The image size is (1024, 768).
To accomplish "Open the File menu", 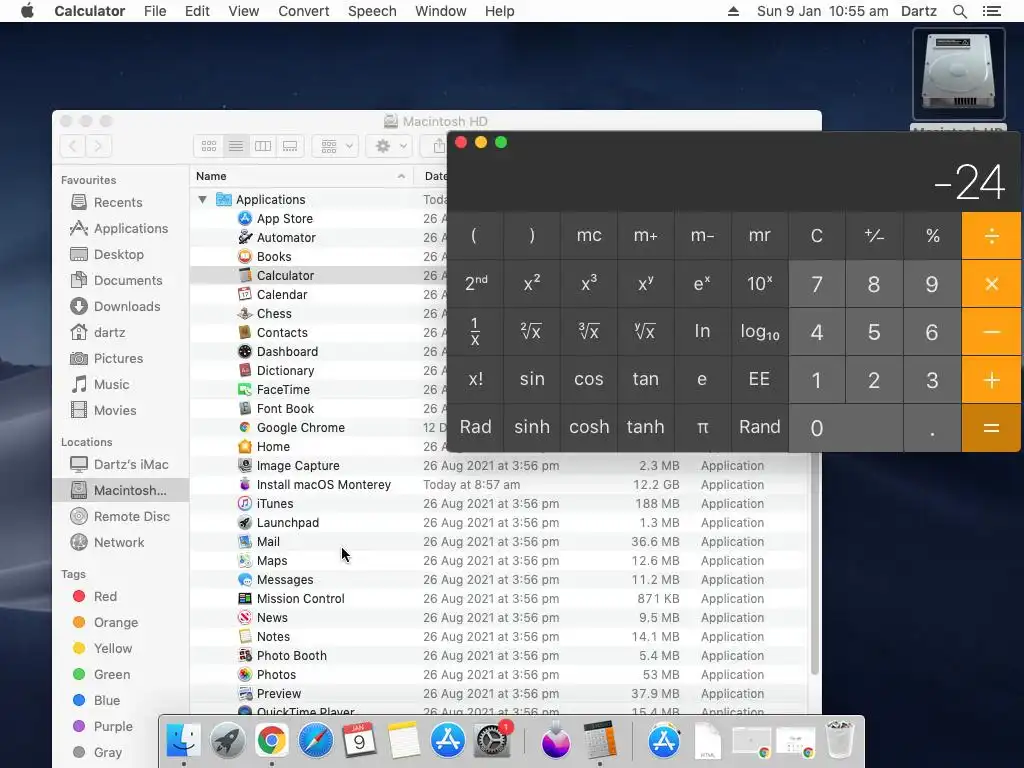I will (155, 11).
